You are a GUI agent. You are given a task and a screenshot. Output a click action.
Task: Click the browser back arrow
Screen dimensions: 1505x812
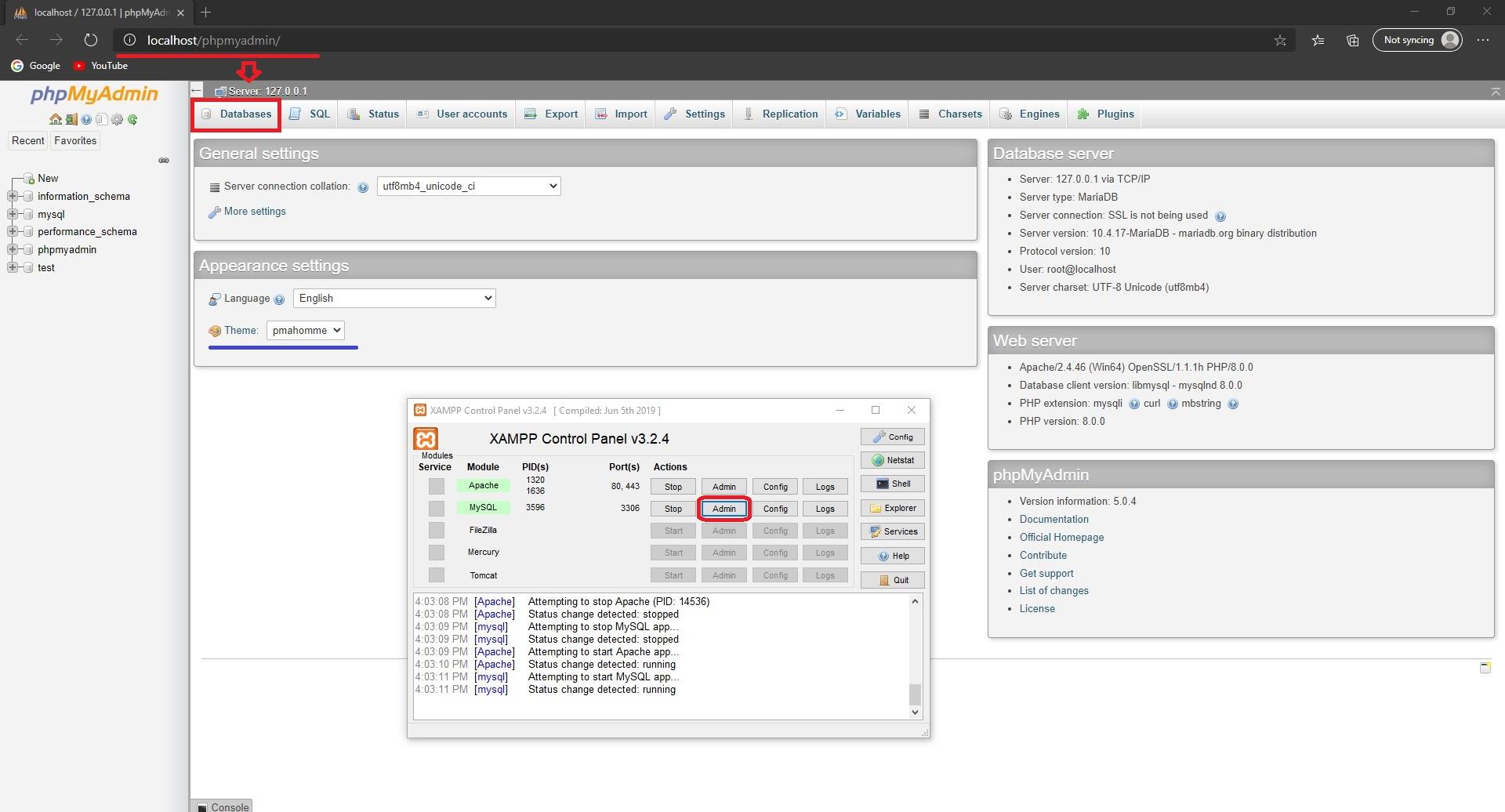point(22,40)
